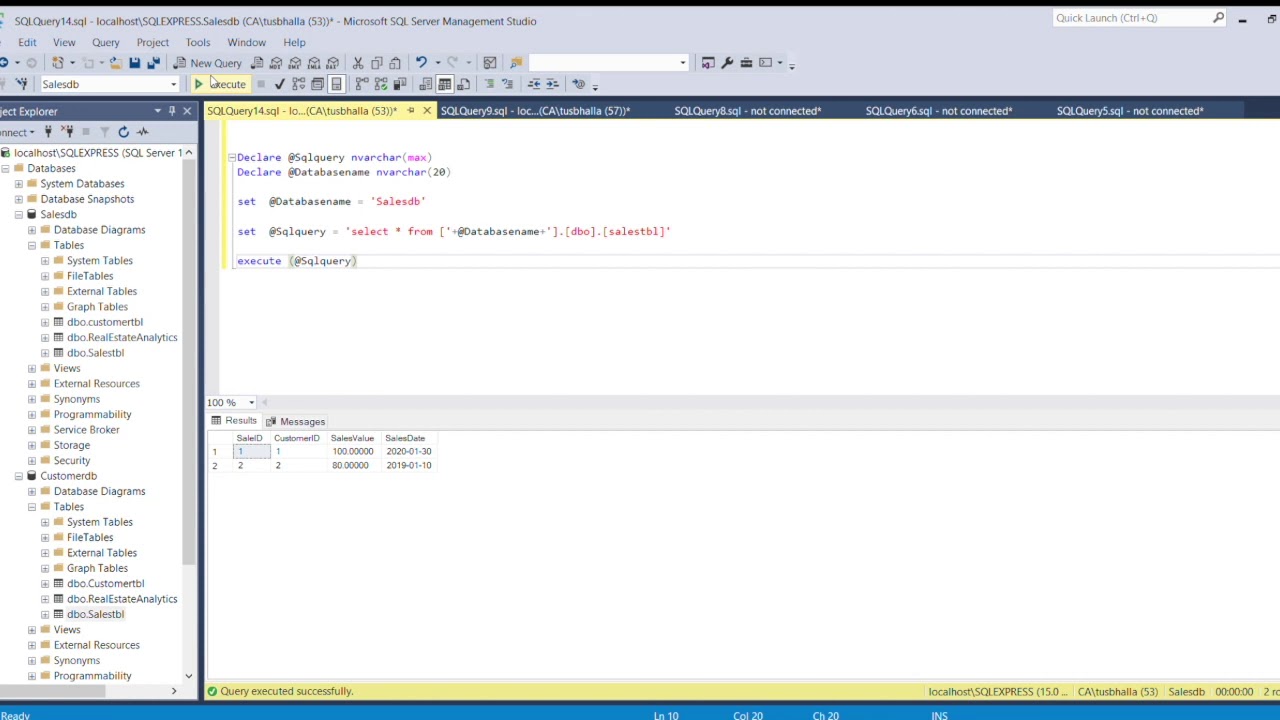This screenshot has width=1280, height=720.
Task: Click the DAX query icon
Action: pyautogui.click(x=333, y=63)
